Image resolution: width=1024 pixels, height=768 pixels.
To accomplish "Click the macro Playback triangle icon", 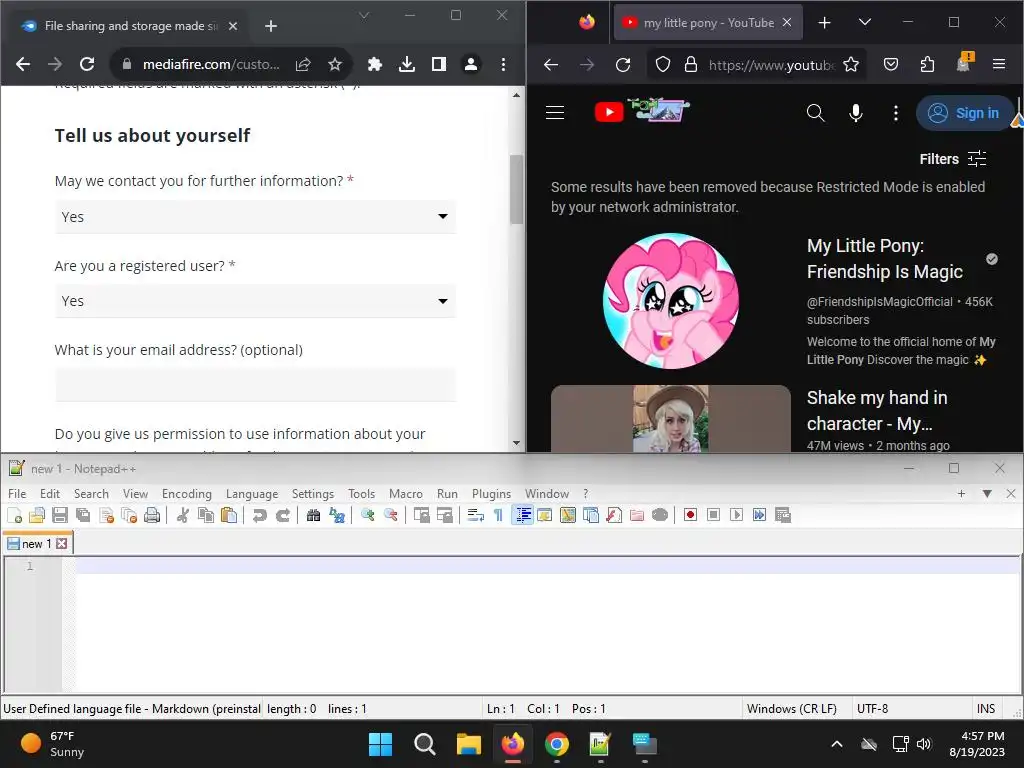I will [x=737, y=515].
